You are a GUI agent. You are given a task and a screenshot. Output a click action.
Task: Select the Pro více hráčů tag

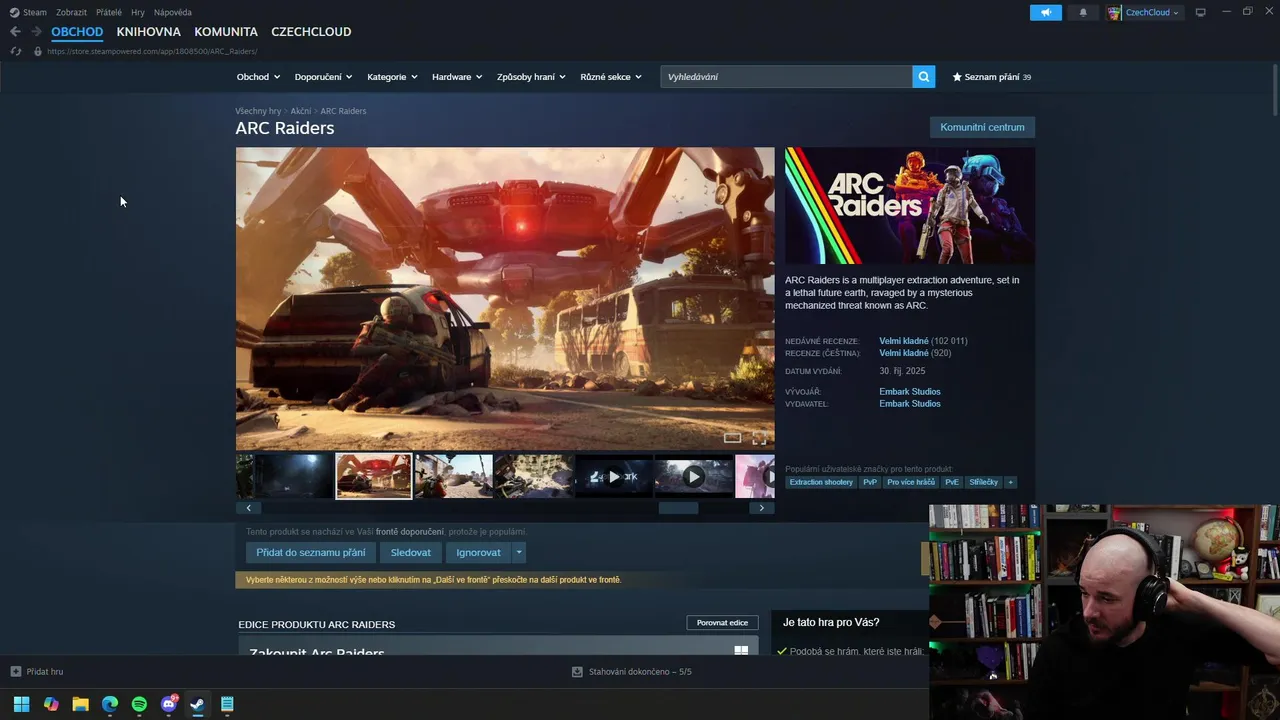click(x=911, y=482)
